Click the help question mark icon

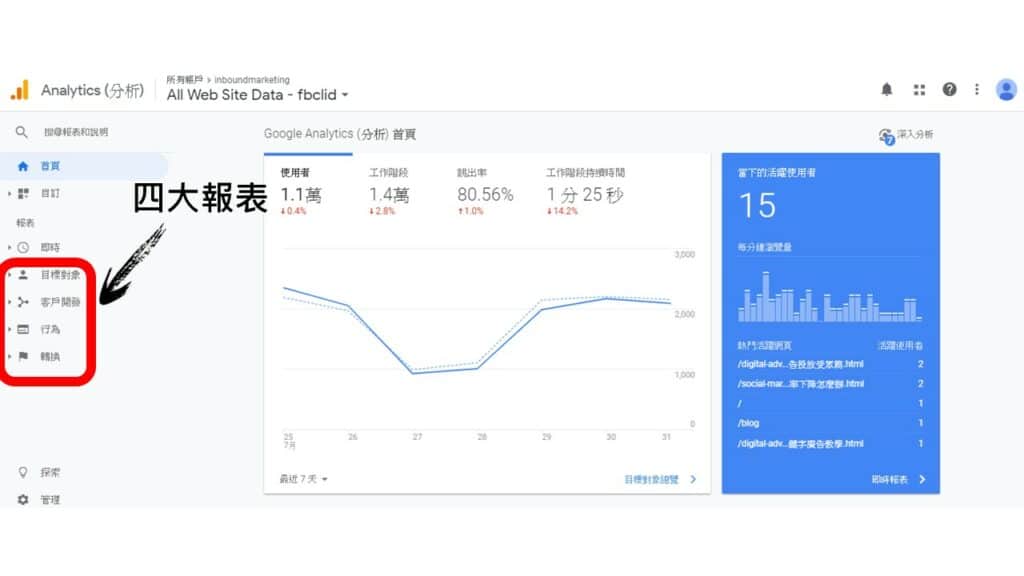(x=949, y=90)
